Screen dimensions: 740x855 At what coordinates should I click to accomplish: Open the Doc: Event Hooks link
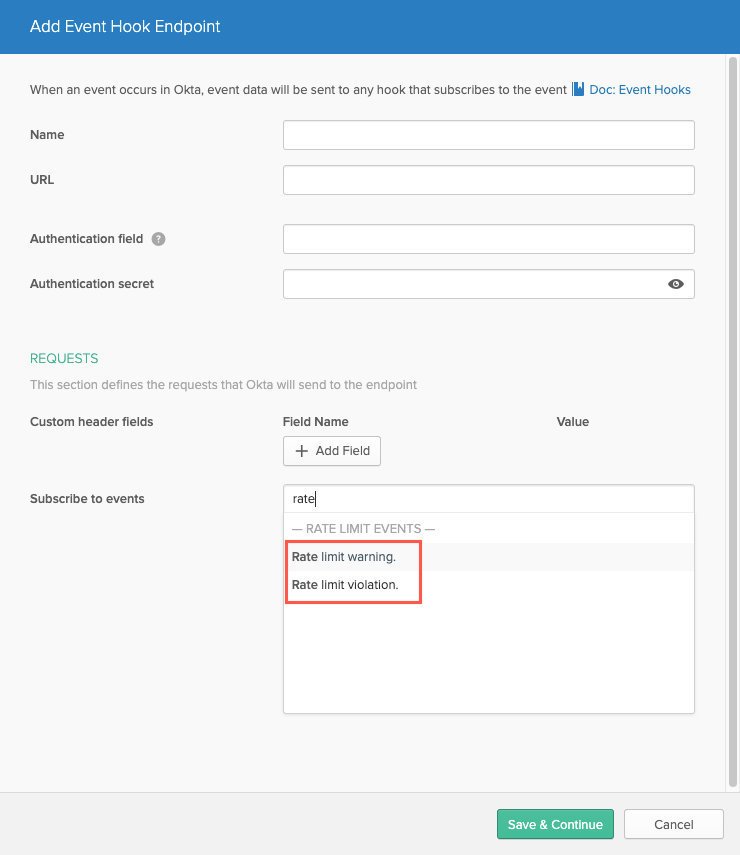[640, 90]
